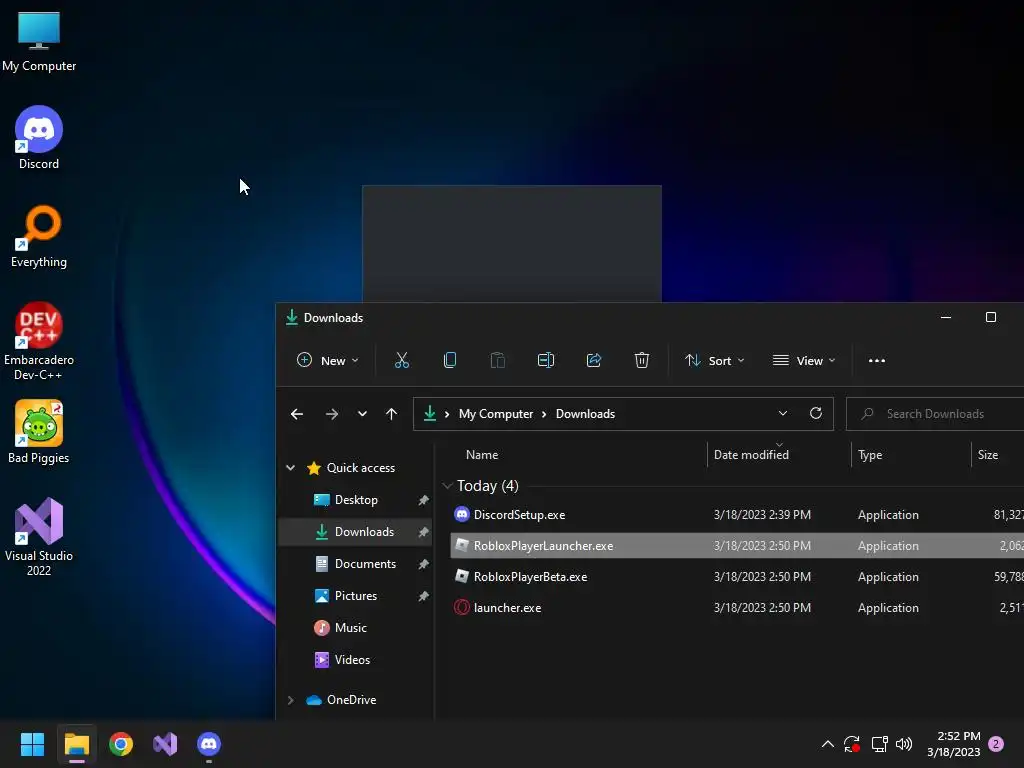Sort by the Size column header

987,455
